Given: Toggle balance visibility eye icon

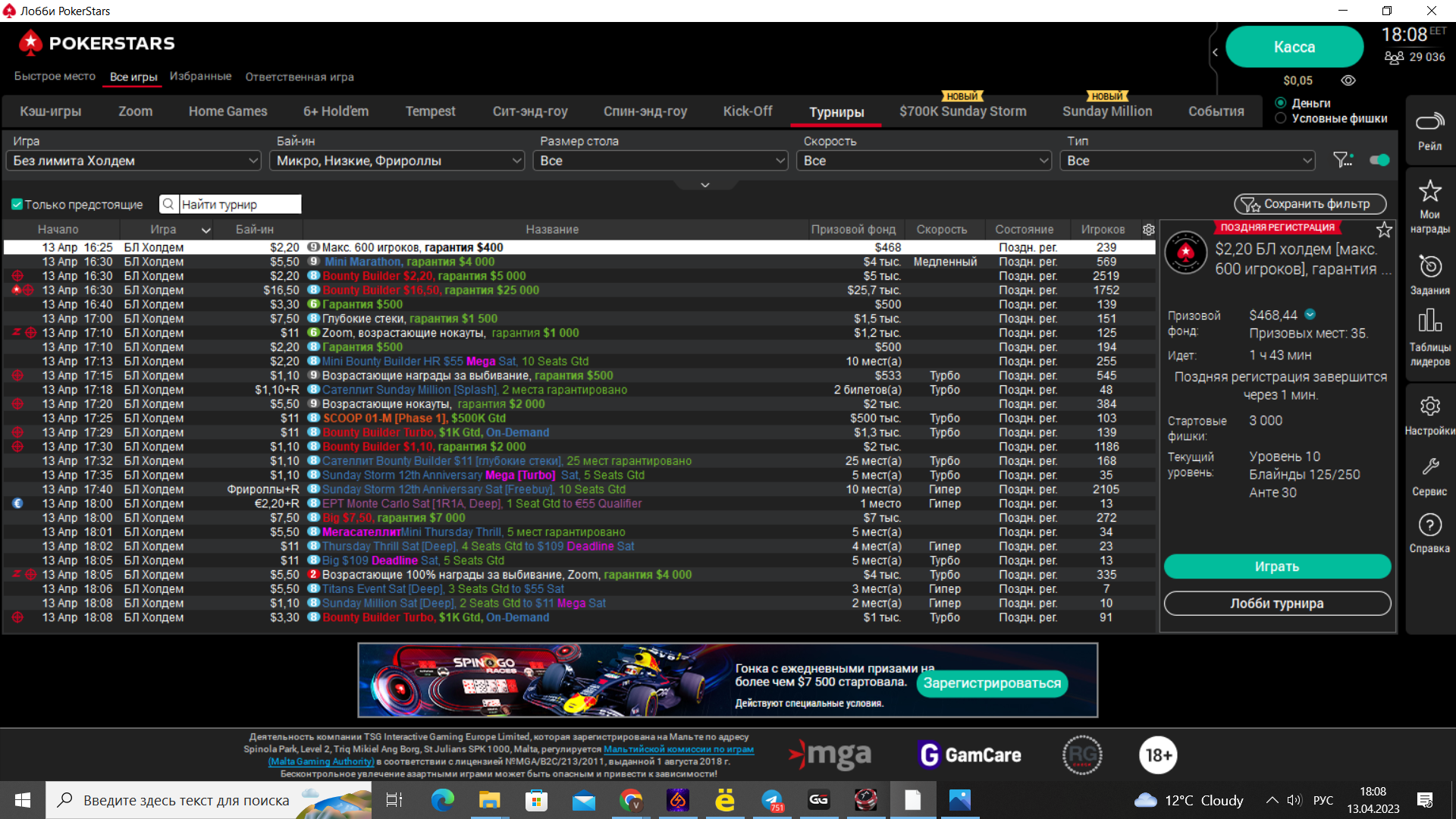Looking at the screenshot, I should pos(1348,80).
